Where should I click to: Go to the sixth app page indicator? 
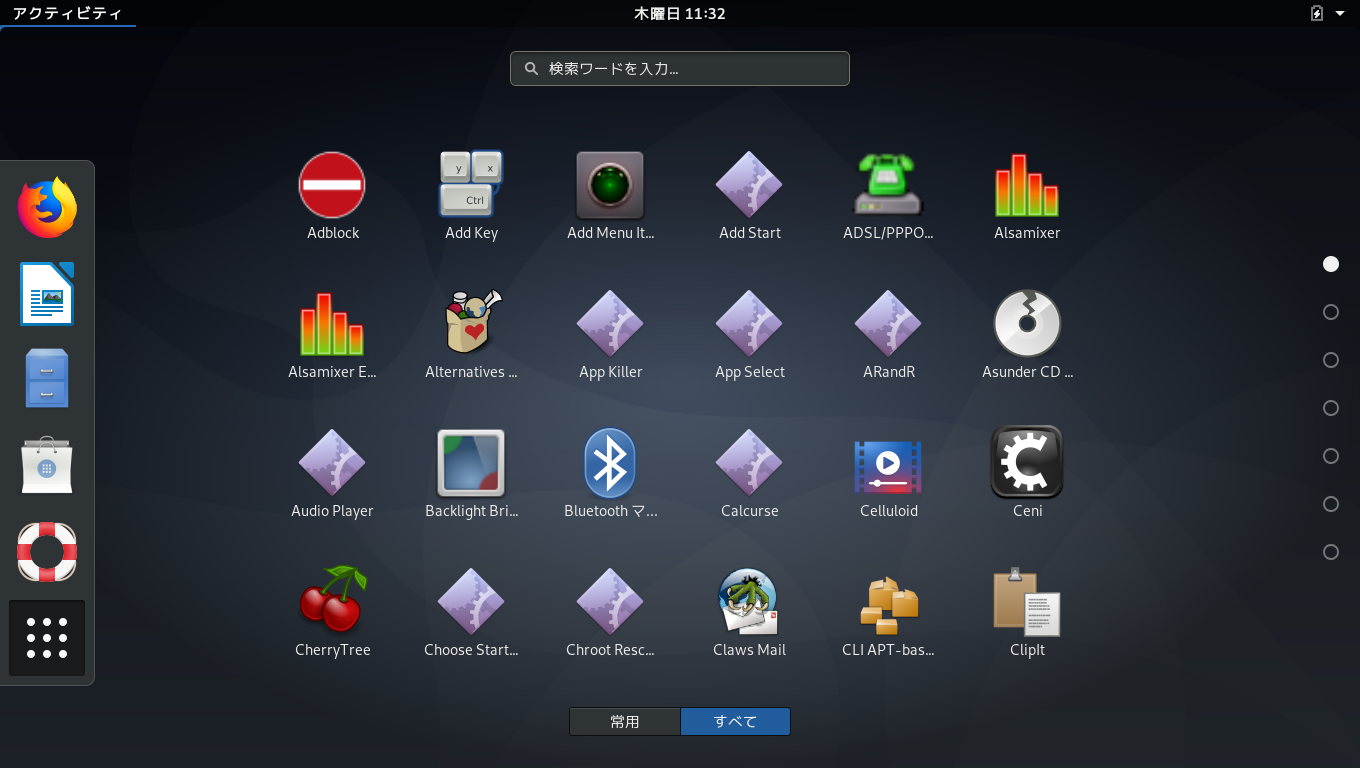click(1331, 504)
